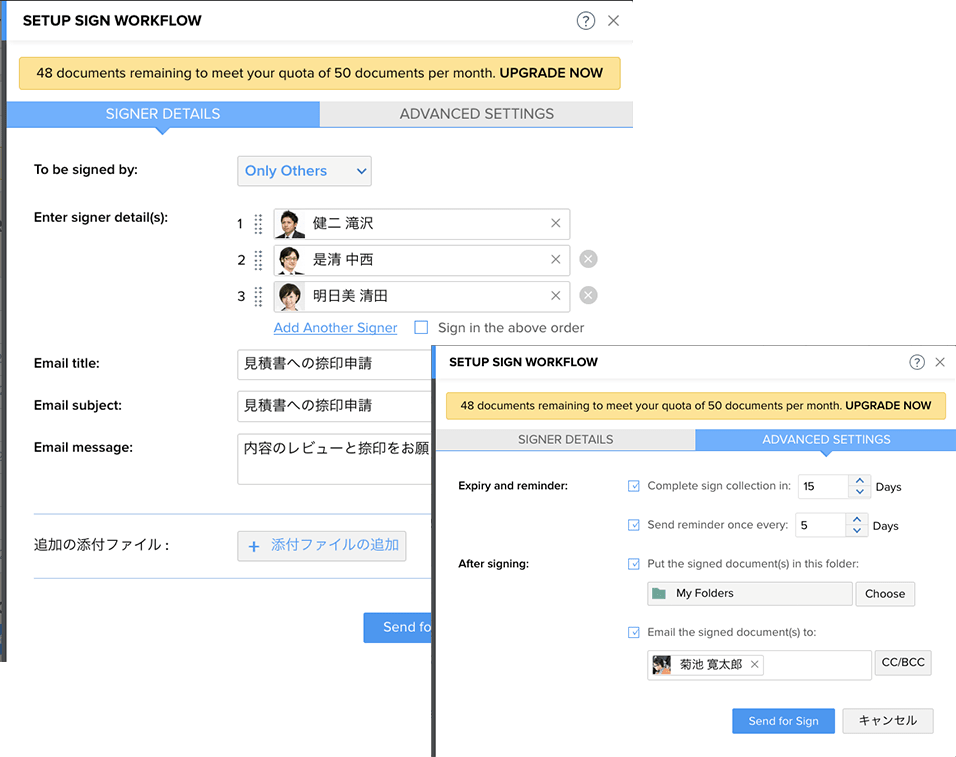Close the front Advanced Settings dialog
This screenshot has width=956, height=757.
tap(940, 362)
